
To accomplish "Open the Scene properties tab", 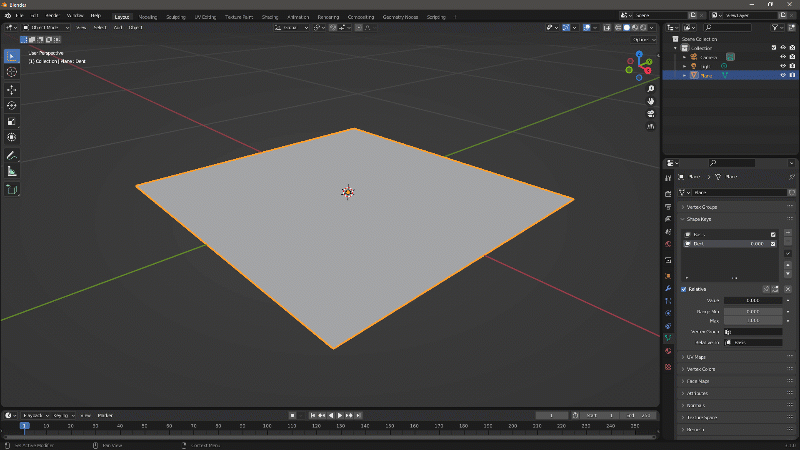I will [668, 232].
